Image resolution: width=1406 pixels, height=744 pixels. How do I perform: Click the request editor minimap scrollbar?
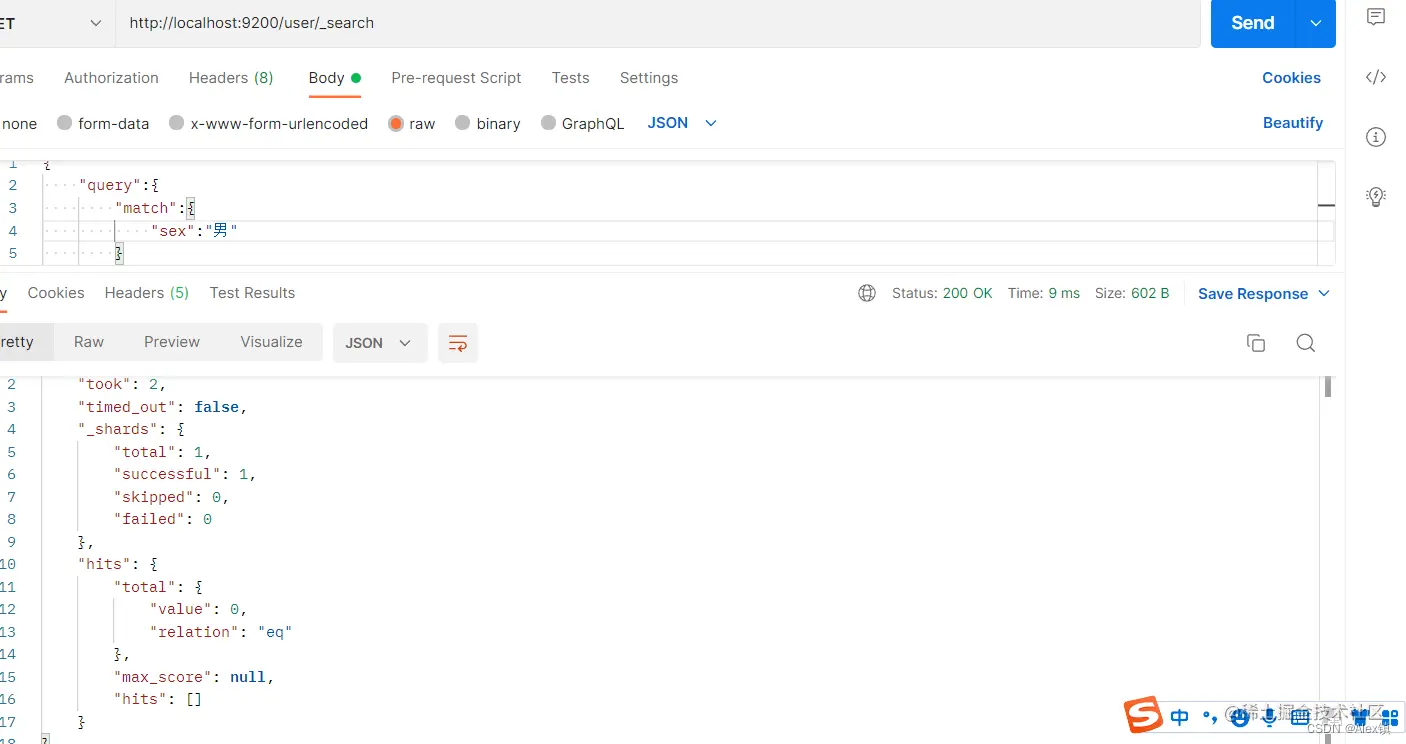pos(1326,214)
